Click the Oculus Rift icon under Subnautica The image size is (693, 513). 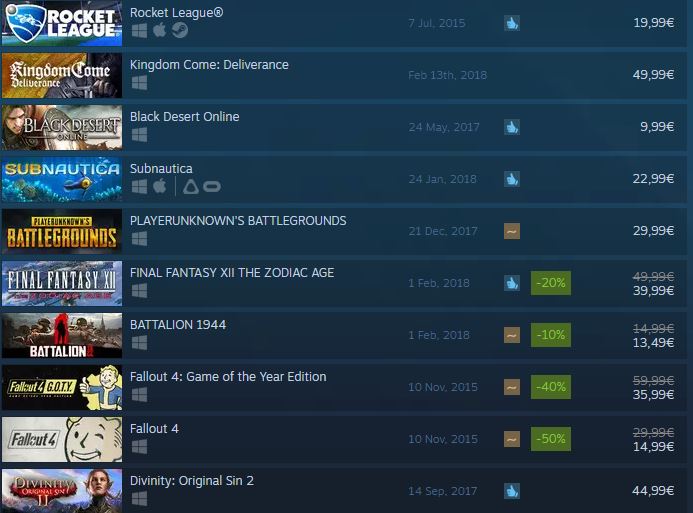tap(212, 187)
